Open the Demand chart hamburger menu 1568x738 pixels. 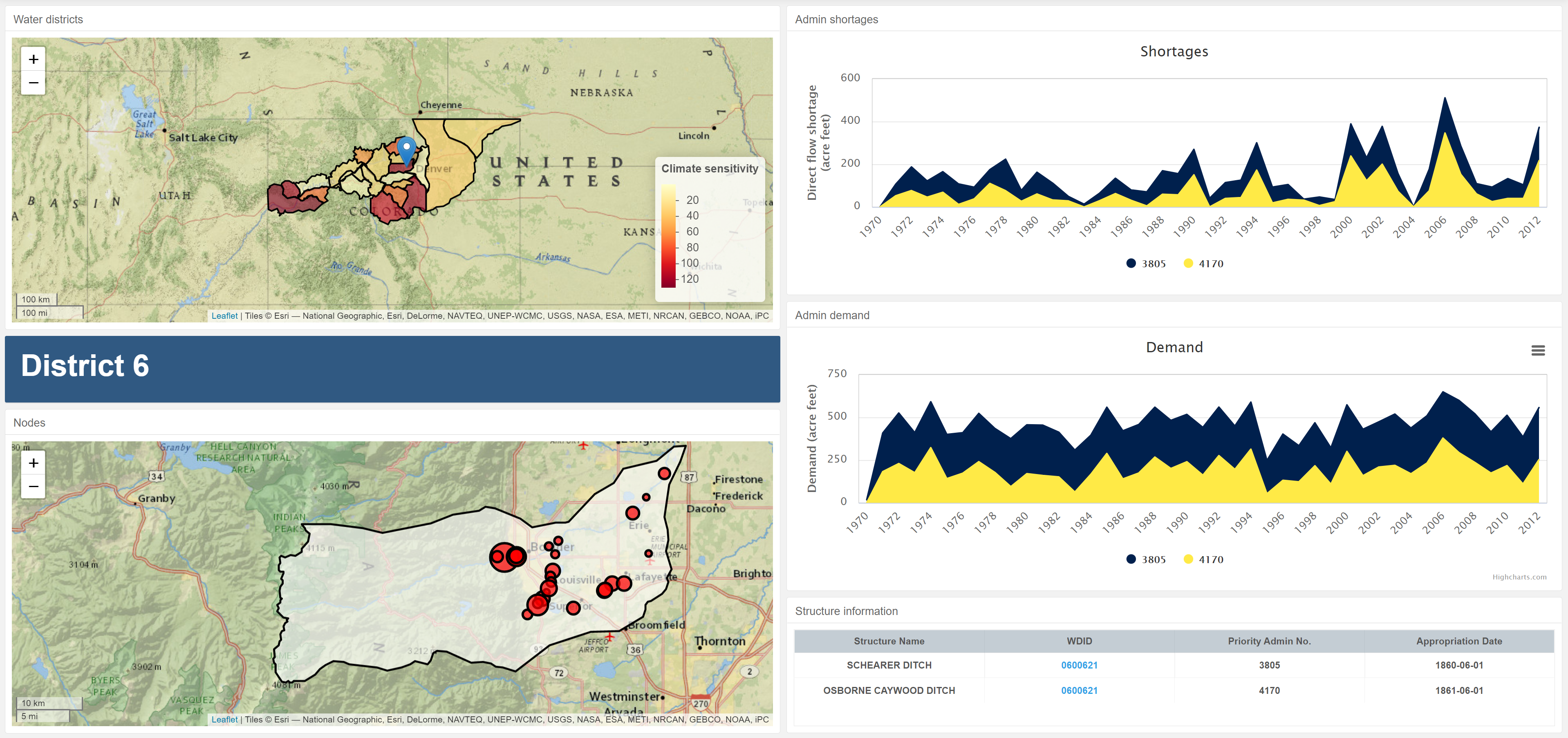pos(1538,351)
